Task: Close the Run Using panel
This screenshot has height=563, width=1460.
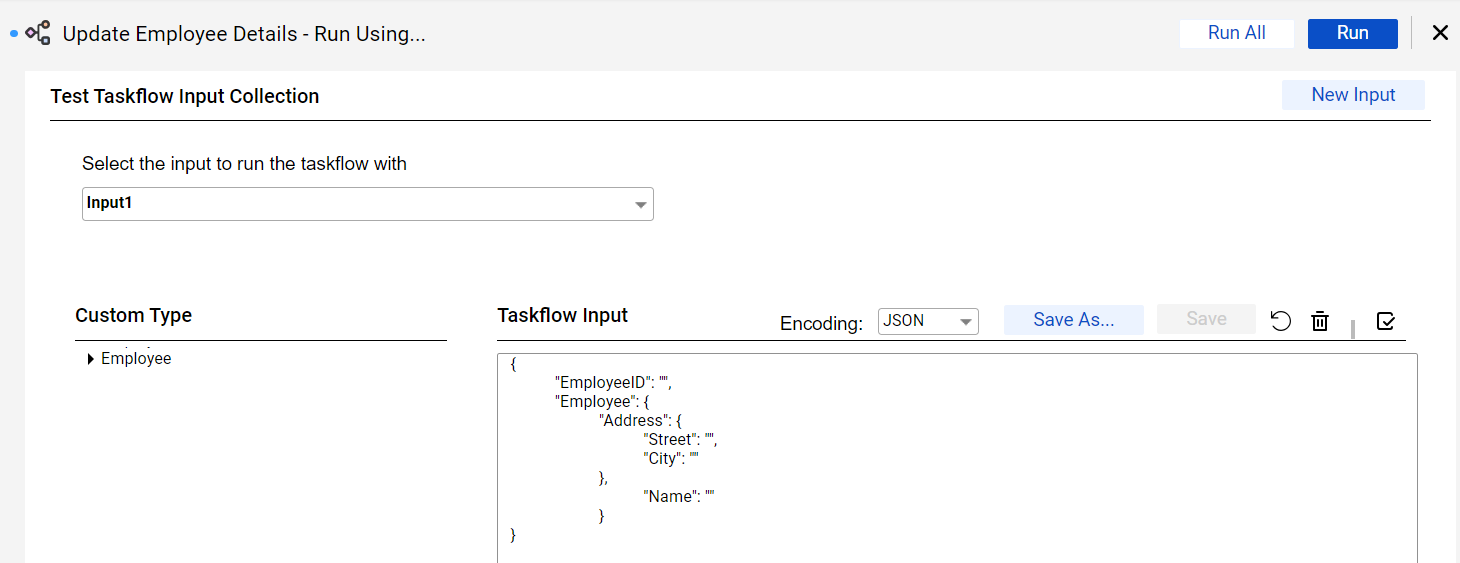Action: (1440, 33)
